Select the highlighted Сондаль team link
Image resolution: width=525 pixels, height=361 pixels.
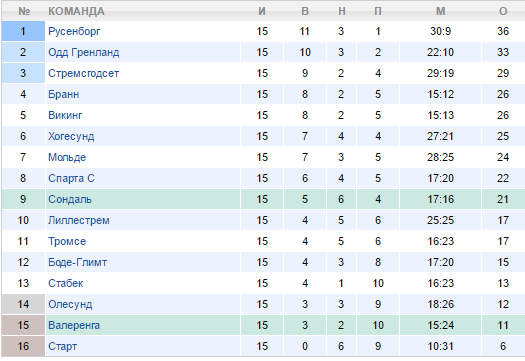70,199
